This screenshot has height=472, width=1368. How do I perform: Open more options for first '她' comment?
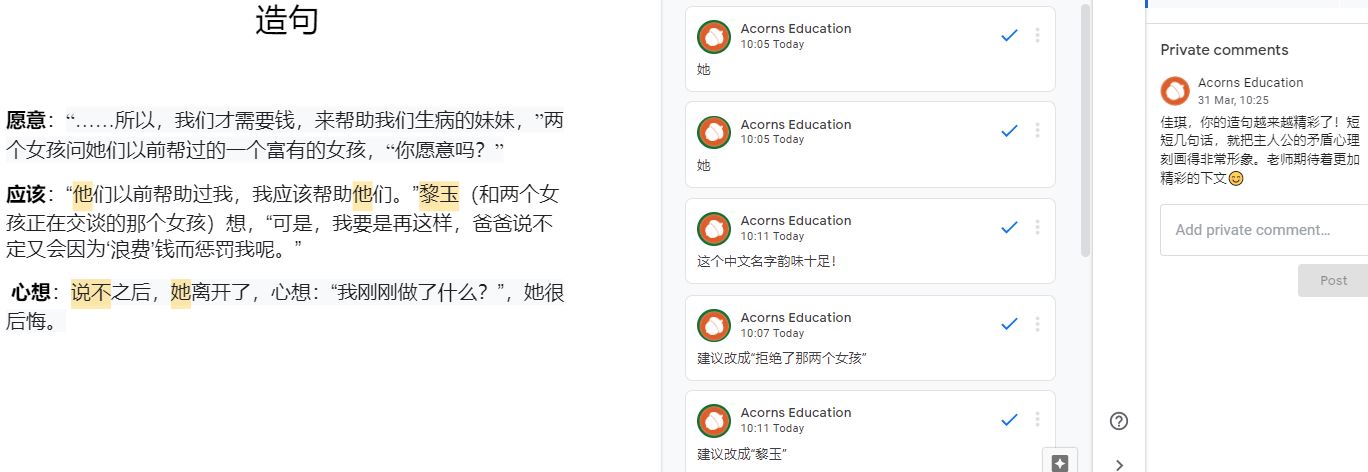coord(1037,35)
